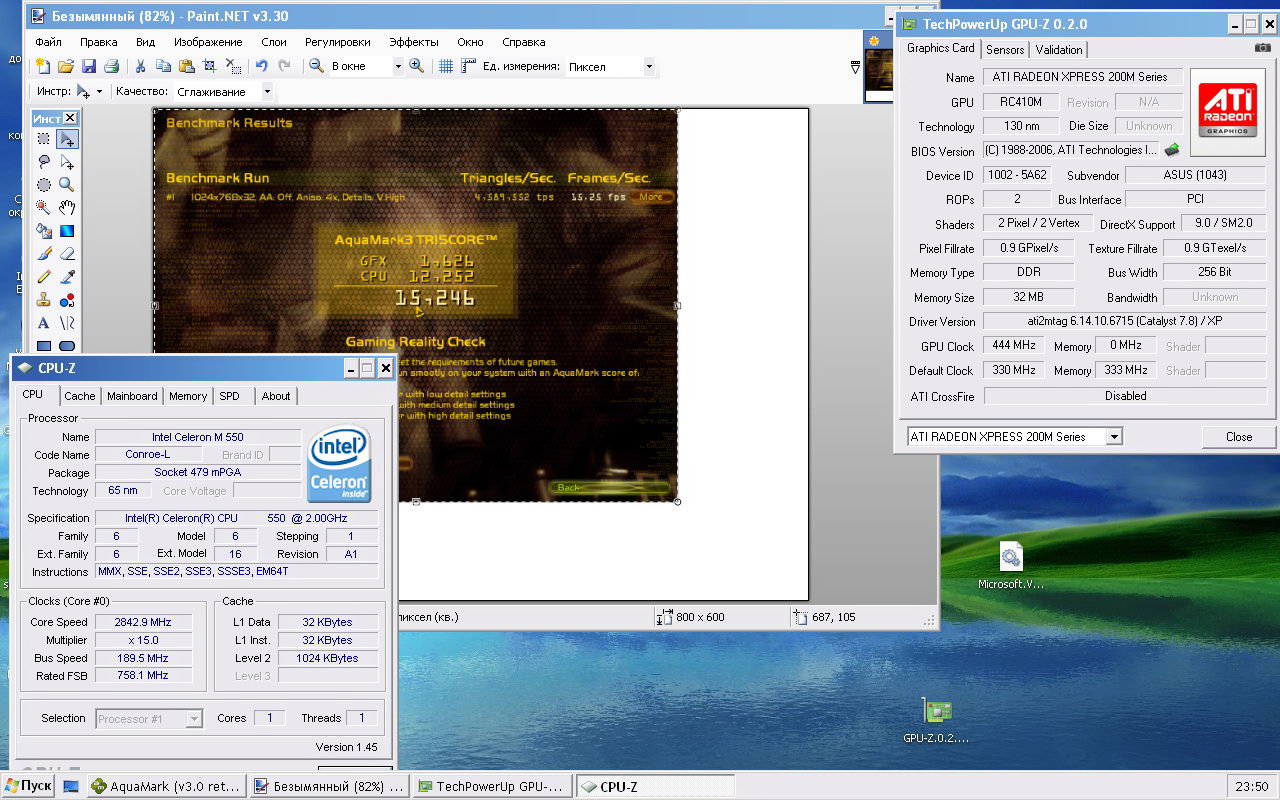The image size is (1280, 800).
Task: Choose the Paint Bucket tool
Action: pos(44,231)
